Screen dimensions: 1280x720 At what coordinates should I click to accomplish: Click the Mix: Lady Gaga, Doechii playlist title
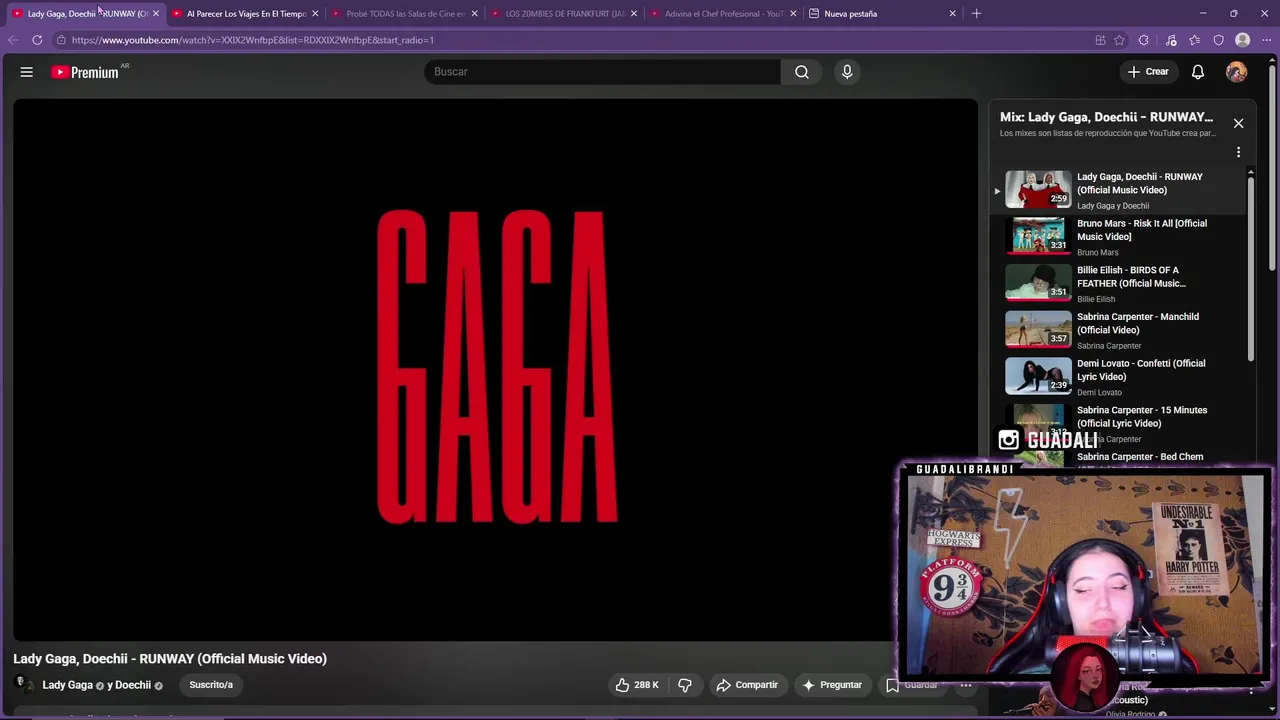[x=1106, y=117]
